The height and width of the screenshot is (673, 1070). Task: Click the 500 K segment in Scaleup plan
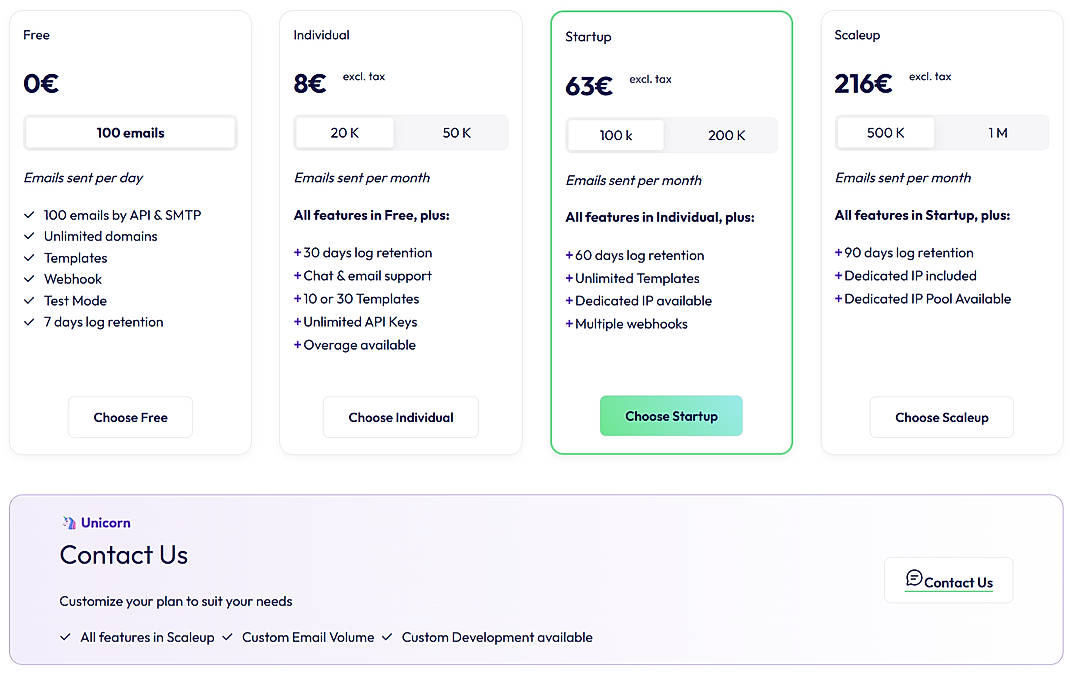click(884, 131)
